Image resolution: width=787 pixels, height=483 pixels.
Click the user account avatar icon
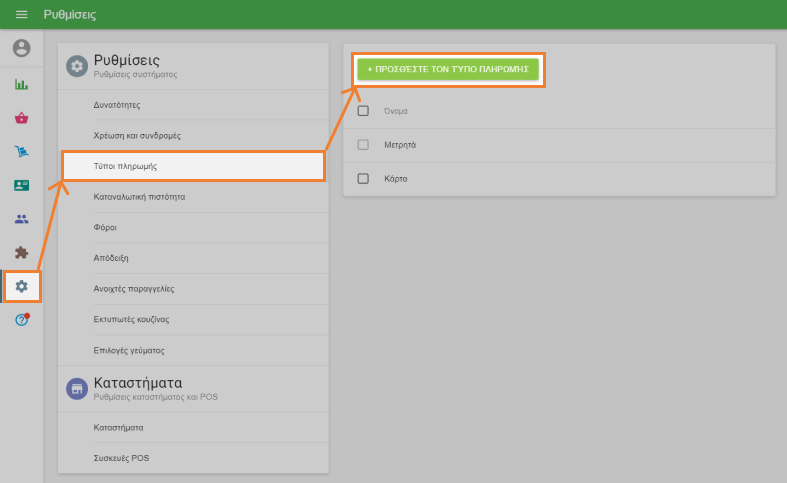click(x=21, y=48)
